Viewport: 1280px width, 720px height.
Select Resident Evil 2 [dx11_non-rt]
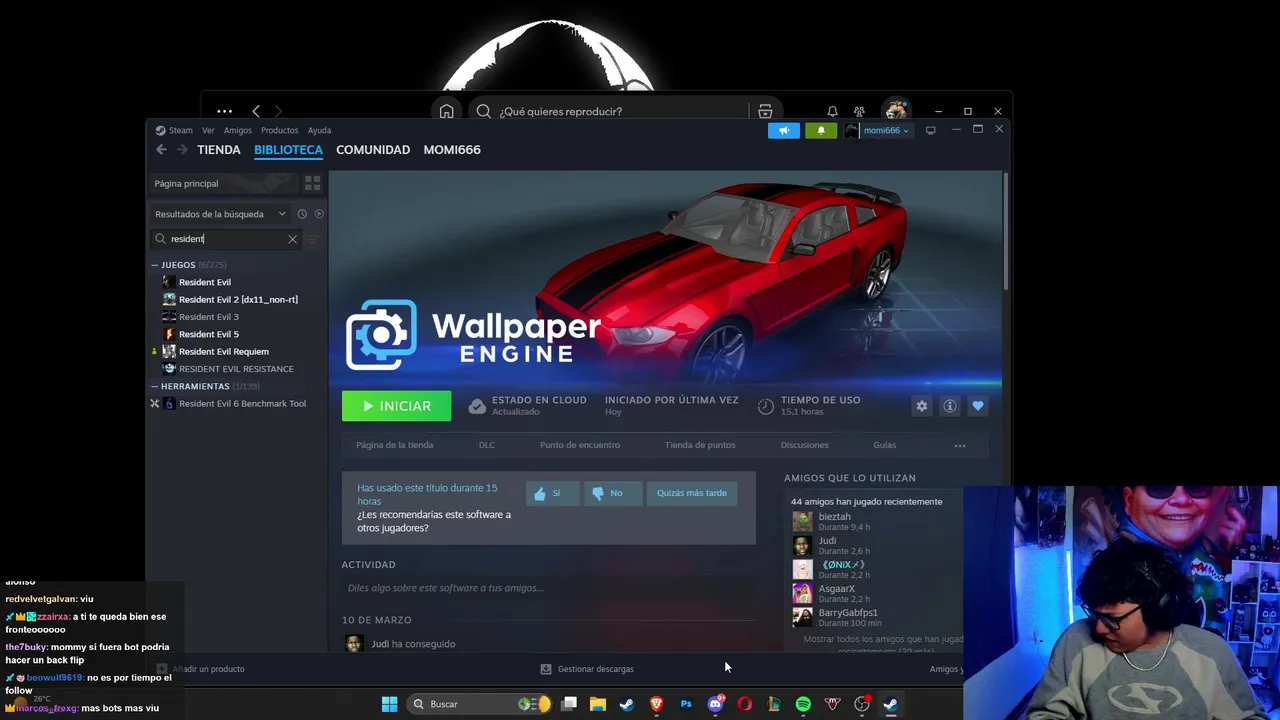pyautogui.click(x=238, y=299)
